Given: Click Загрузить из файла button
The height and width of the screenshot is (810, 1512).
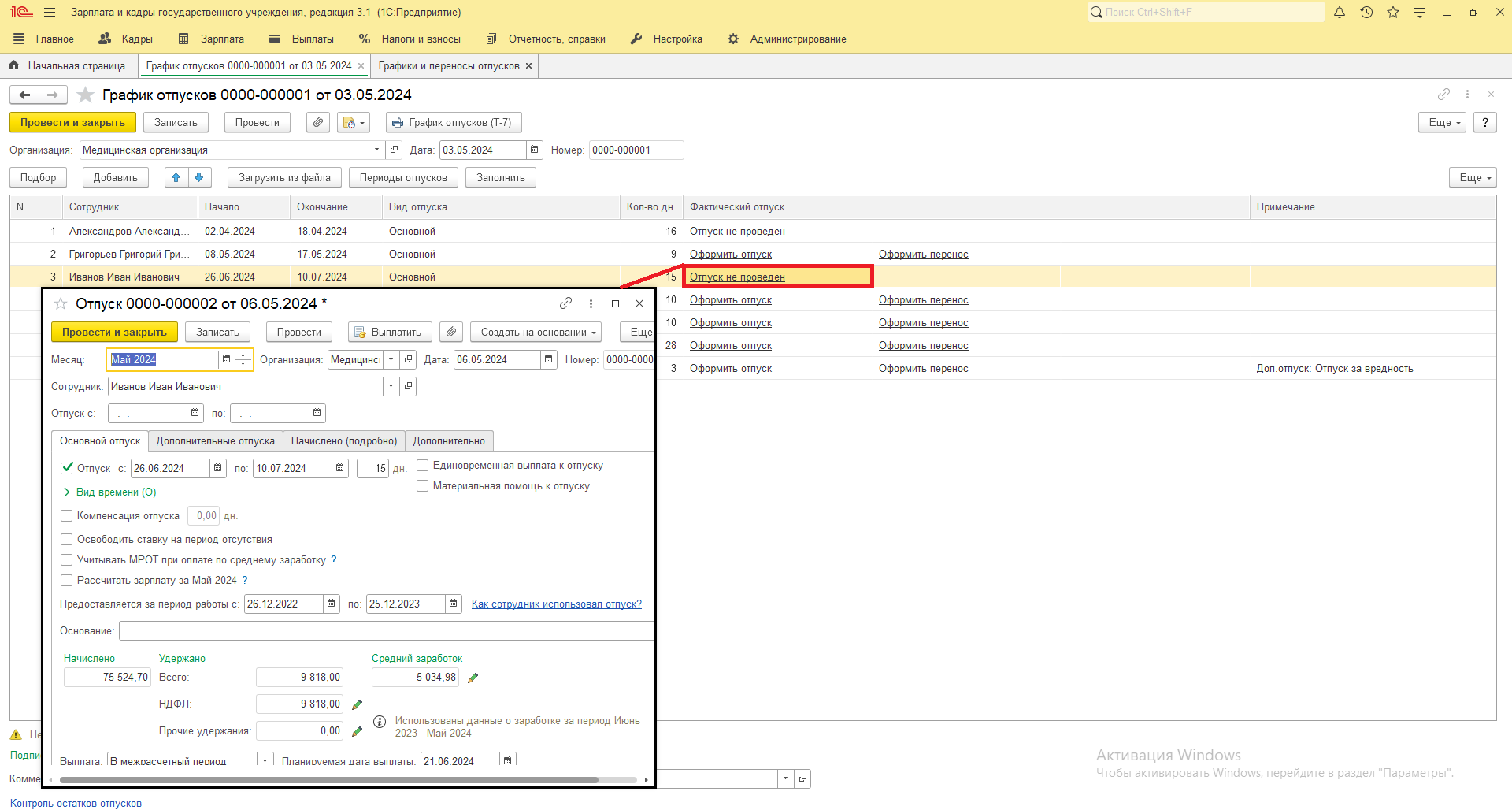Looking at the screenshot, I should click(x=284, y=178).
